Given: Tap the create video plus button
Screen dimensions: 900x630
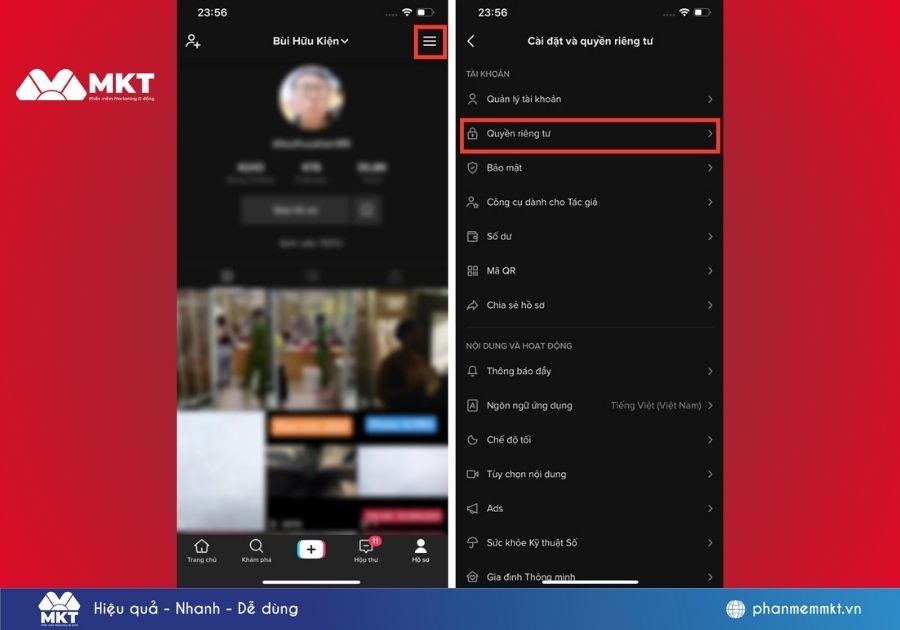Looking at the screenshot, I should tap(311, 547).
